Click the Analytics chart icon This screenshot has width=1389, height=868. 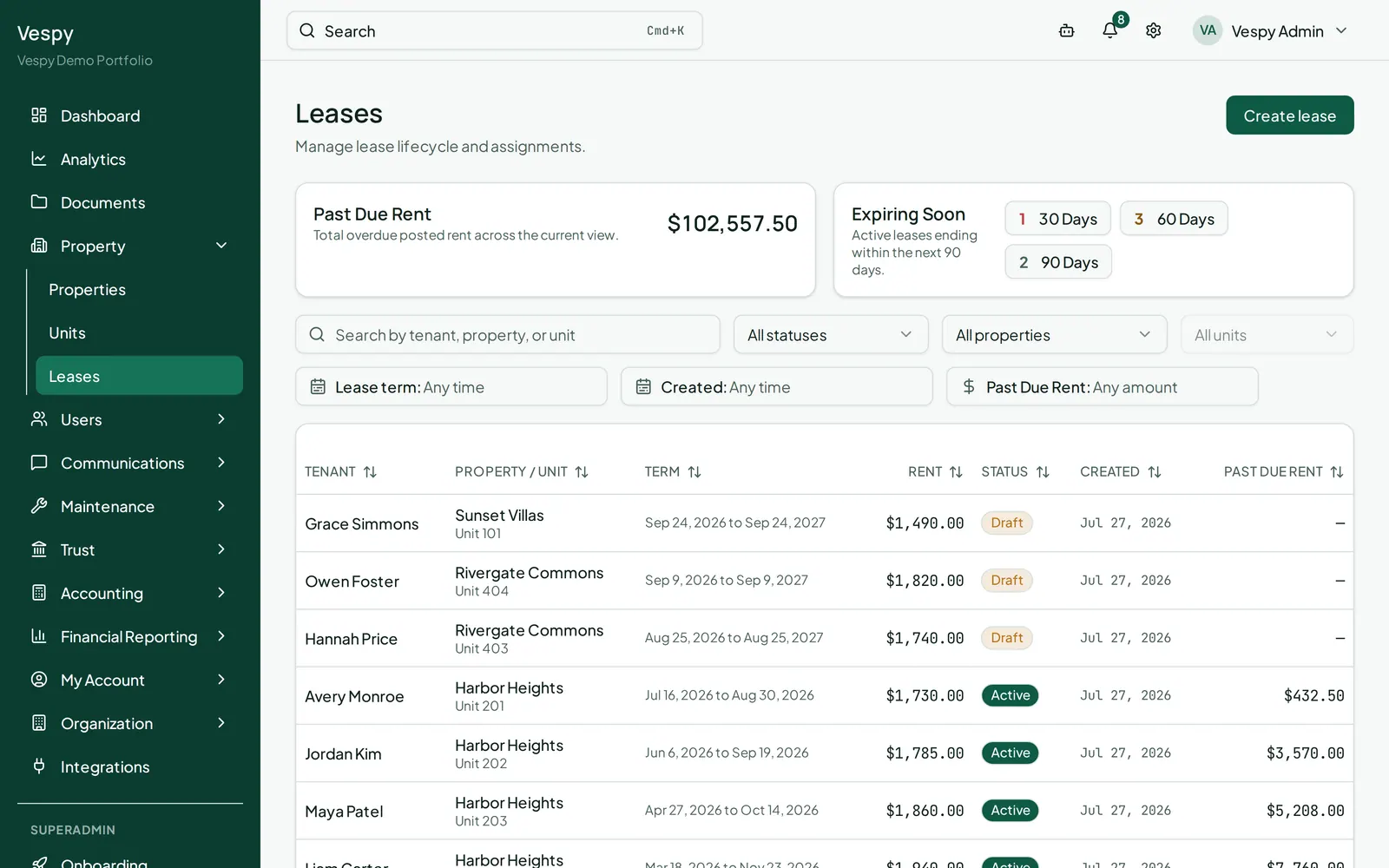point(39,158)
